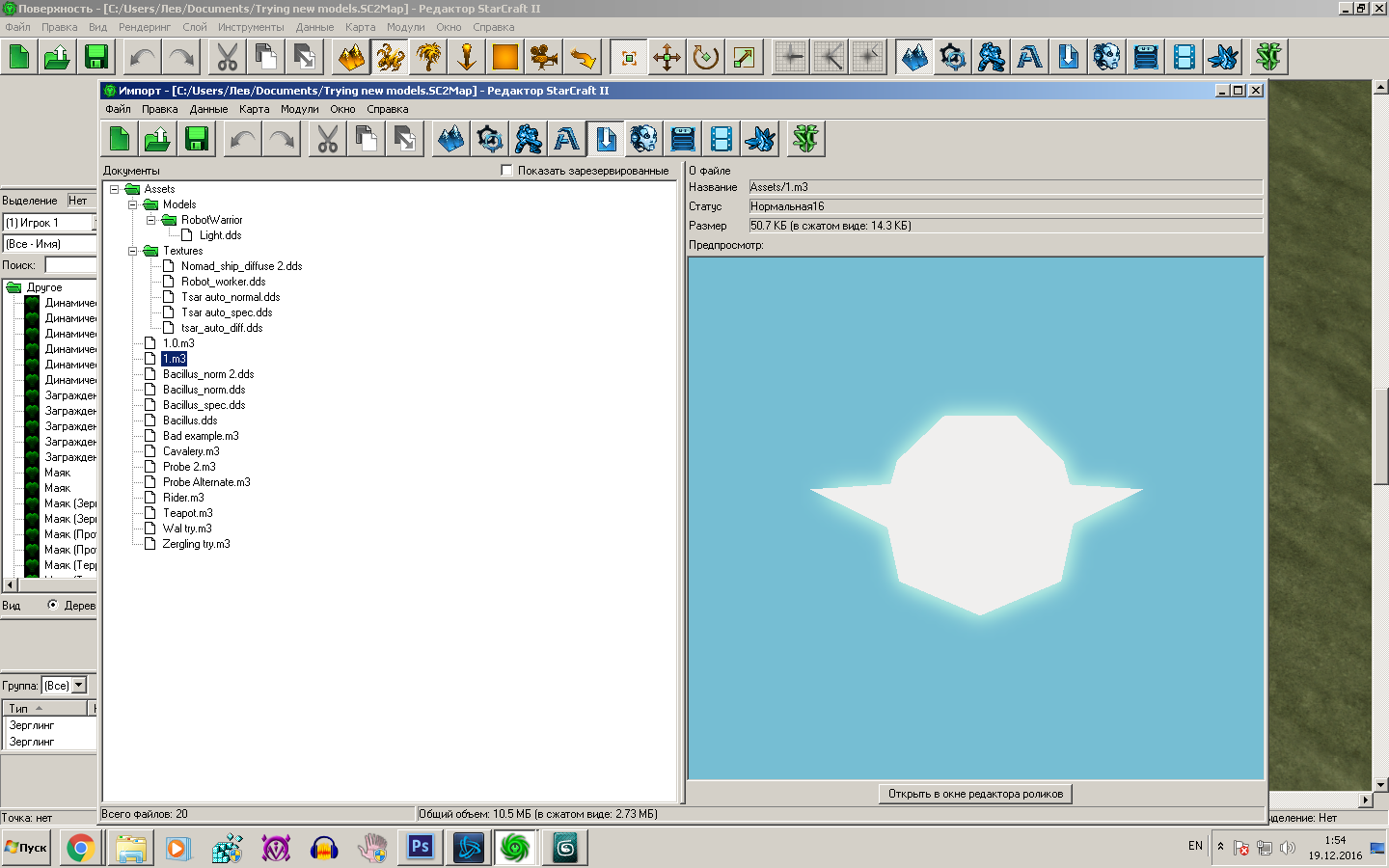Choose the Move tool crossed arrows icon

[667, 58]
